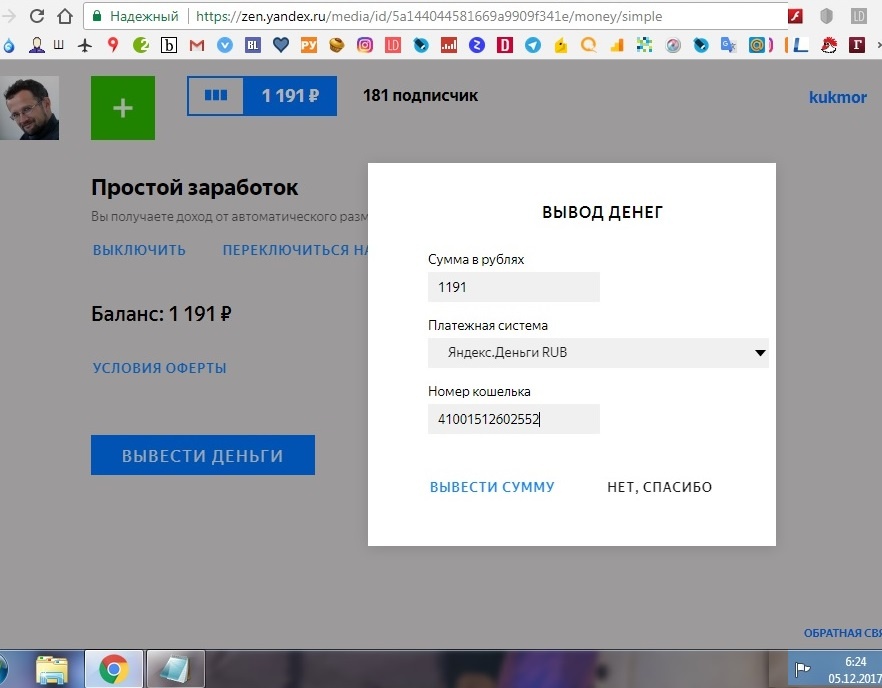Confirm withdrawal with ВЫВЕСТИ СУММУ
882x688 pixels.
point(492,487)
